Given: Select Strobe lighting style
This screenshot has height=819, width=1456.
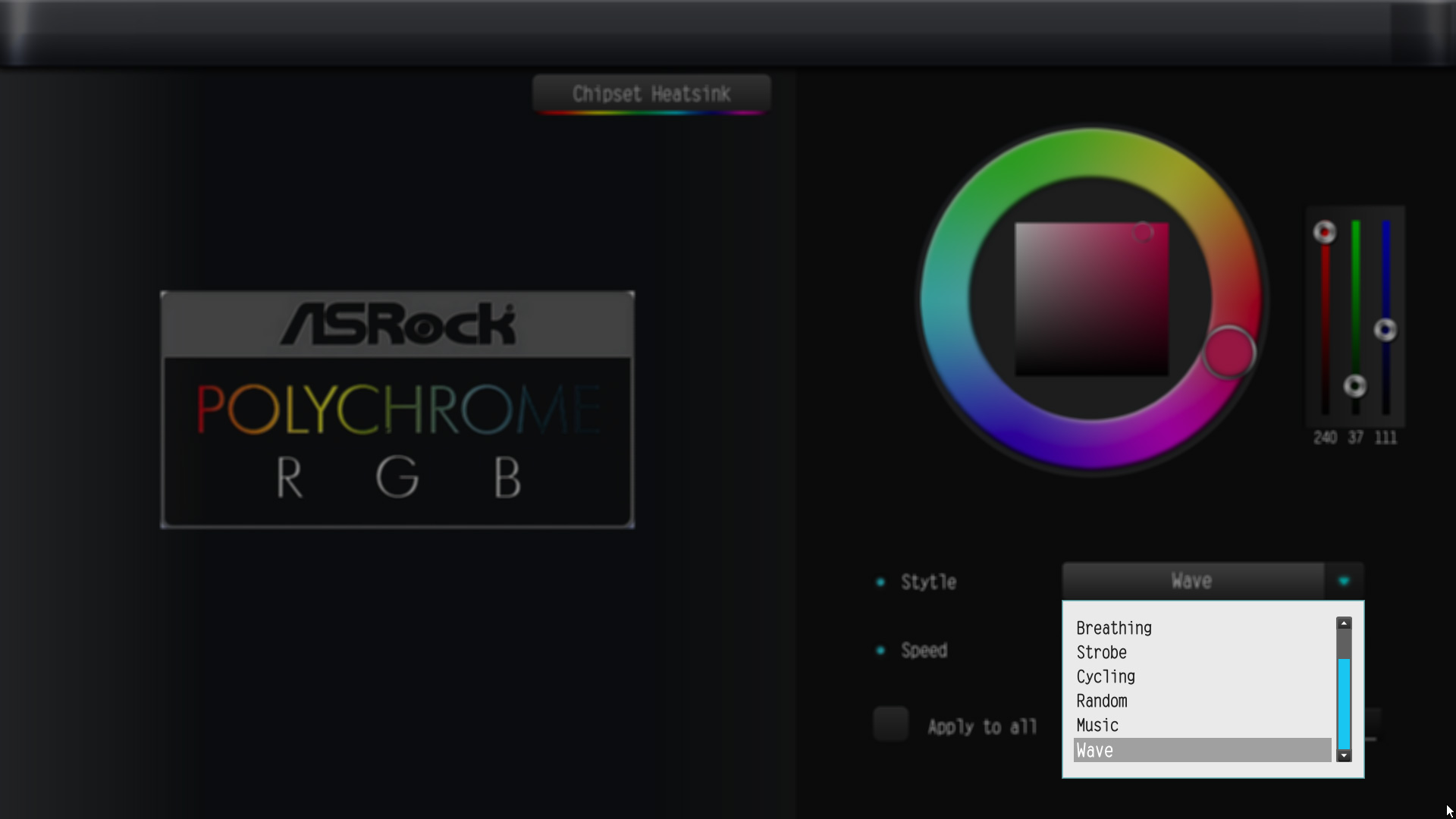Looking at the screenshot, I should (x=1102, y=652).
